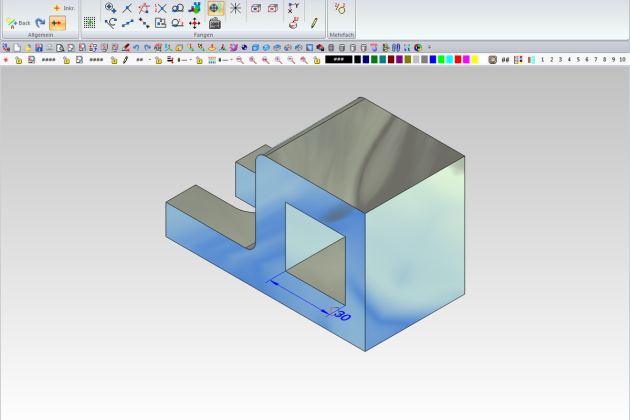Image resolution: width=630 pixels, height=420 pixels.
Task: Click the XY coordinate axis icon
Action: pos(293,7)
